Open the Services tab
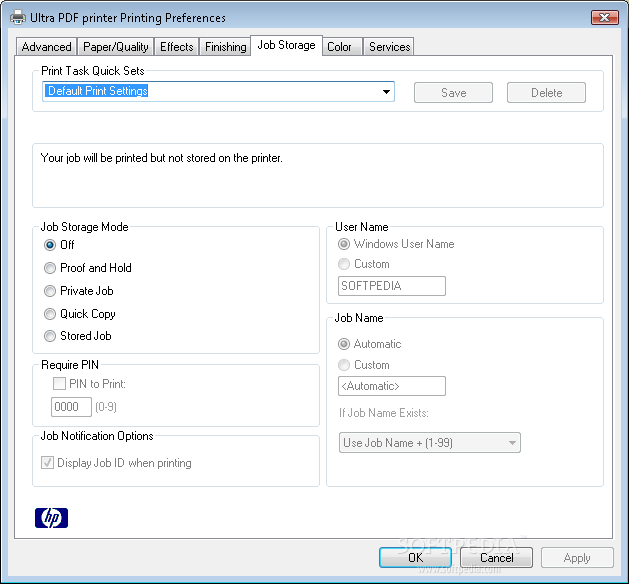 pos(390,47)
